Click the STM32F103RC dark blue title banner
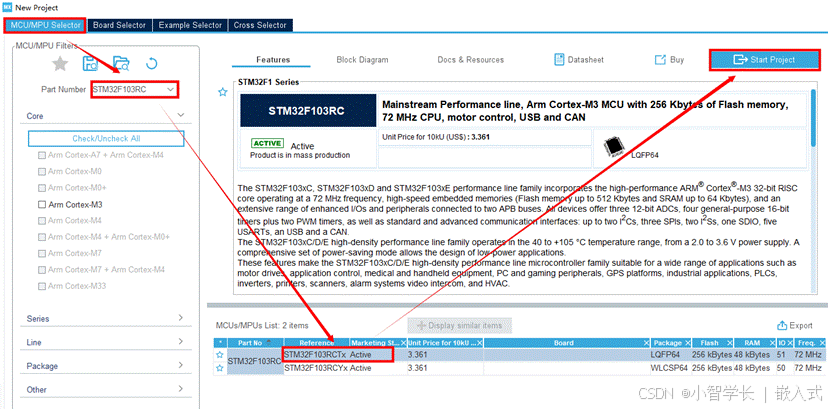828x409 pixels. (308, 111)
